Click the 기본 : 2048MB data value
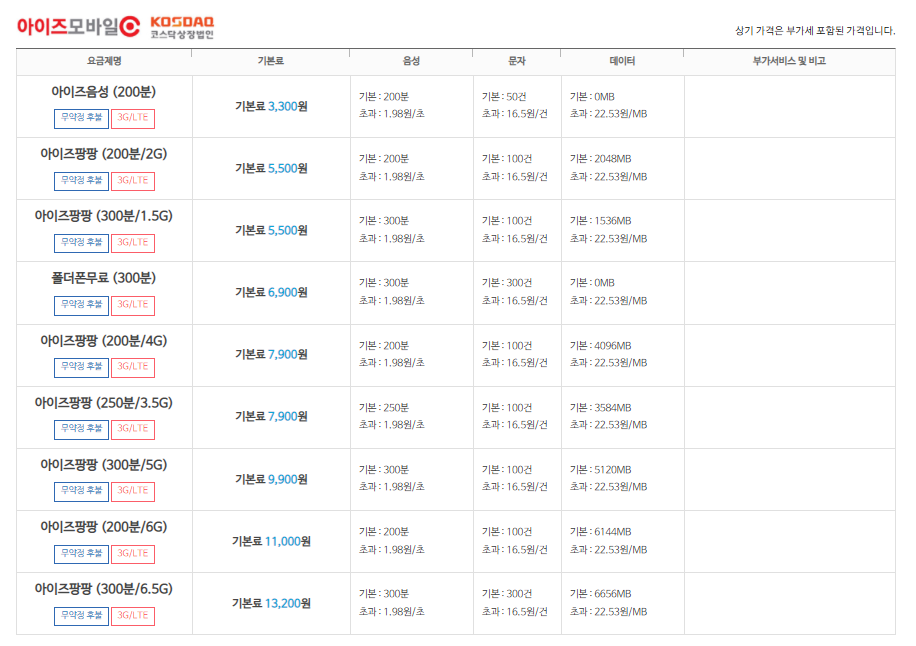916x646 pixels. (601, 159)
